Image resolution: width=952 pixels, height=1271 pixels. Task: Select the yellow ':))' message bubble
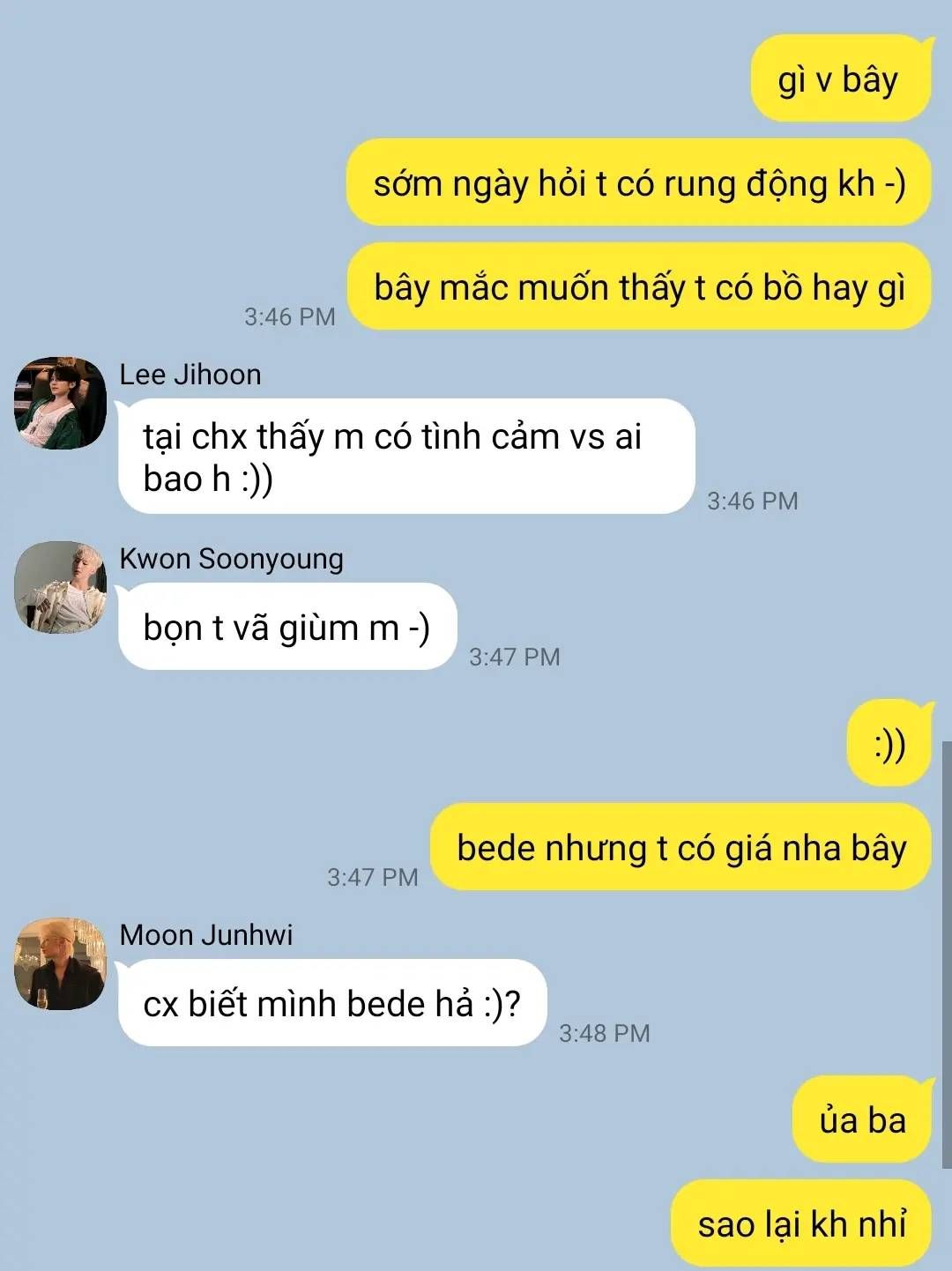889,743
